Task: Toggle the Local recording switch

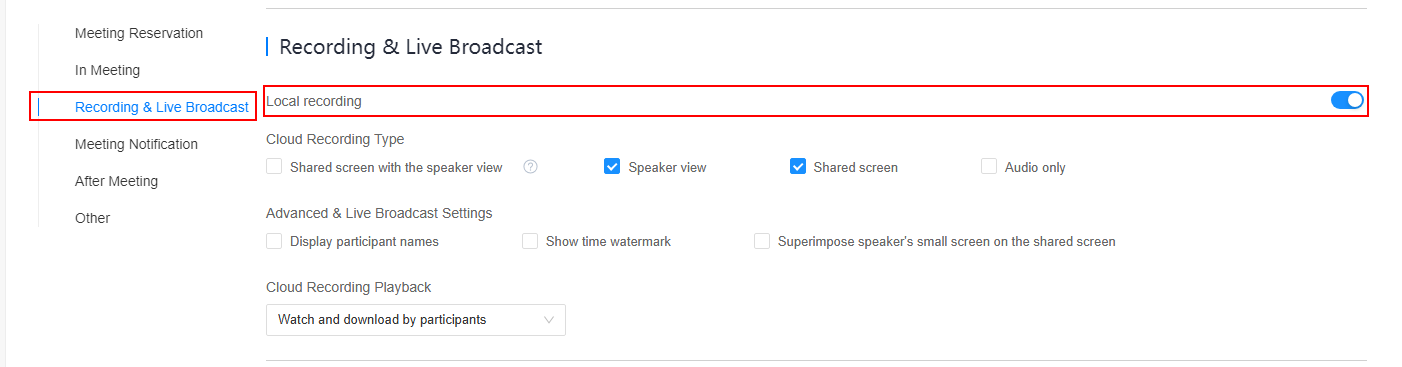Action: point(1347,100)
